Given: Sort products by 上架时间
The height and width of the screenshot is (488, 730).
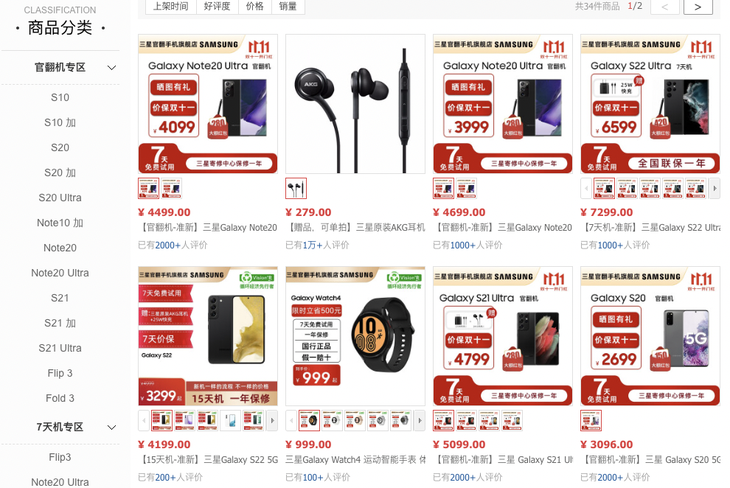Looking at the screenshot, I should click(171, 7).
